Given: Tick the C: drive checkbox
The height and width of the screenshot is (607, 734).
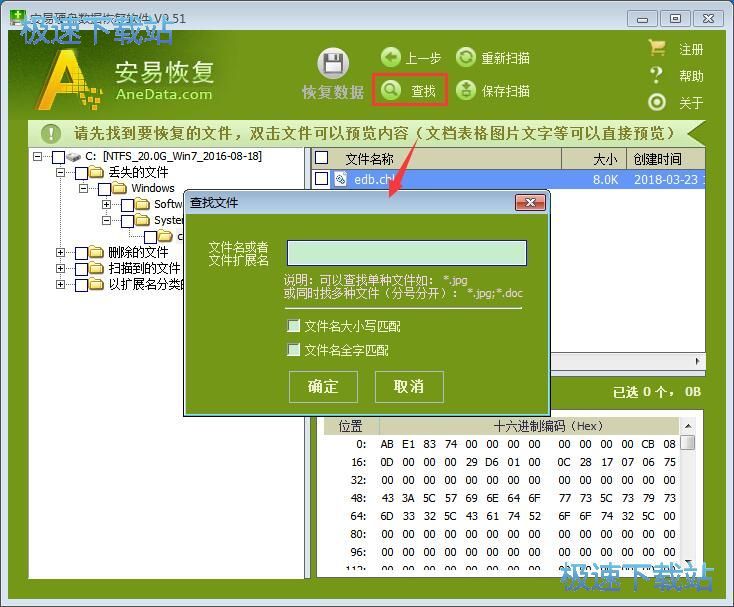Looking at the screenshot, I should coord(58,157).
